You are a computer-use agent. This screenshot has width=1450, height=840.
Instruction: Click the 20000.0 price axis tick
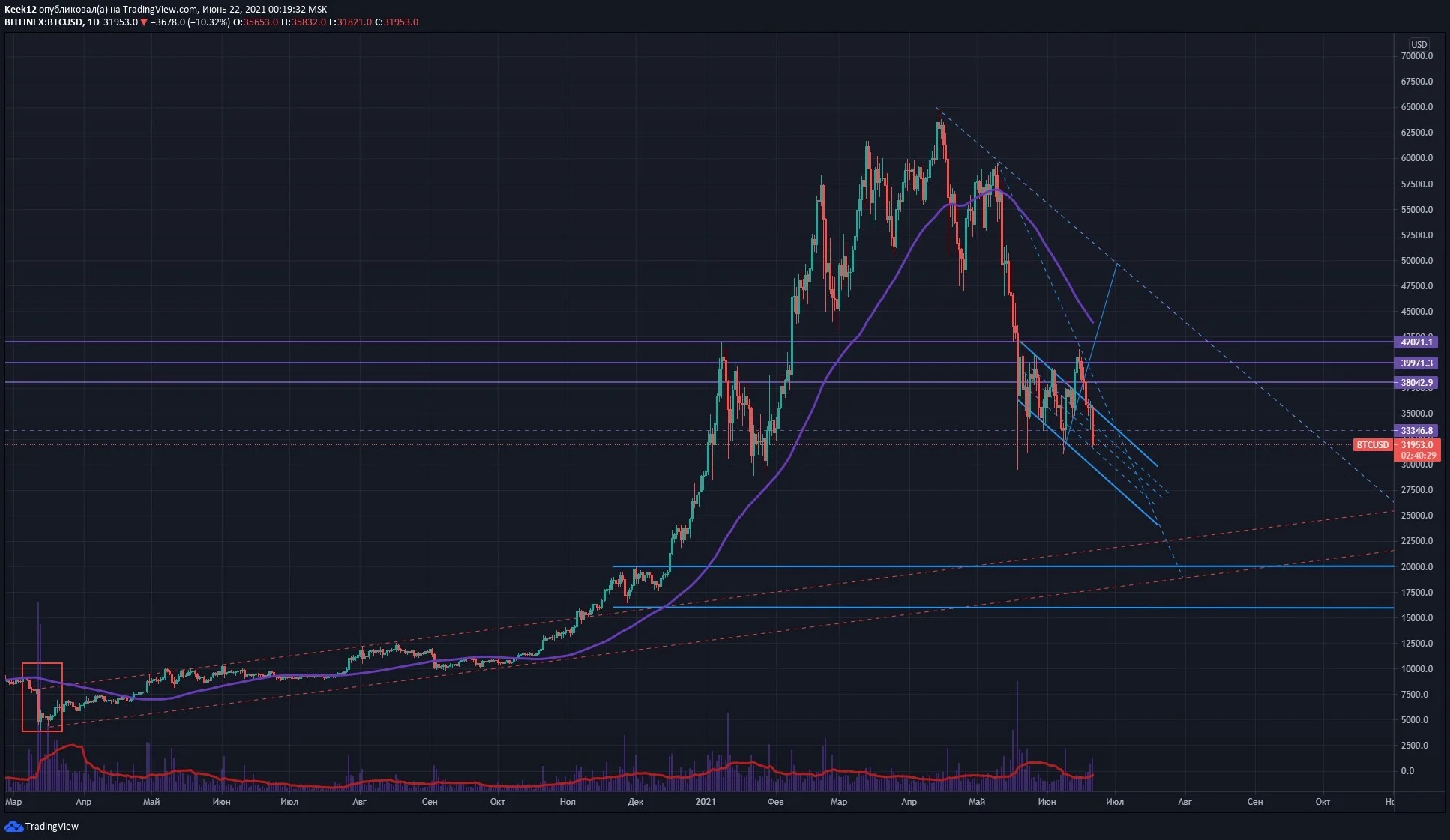coord(1416,566)
